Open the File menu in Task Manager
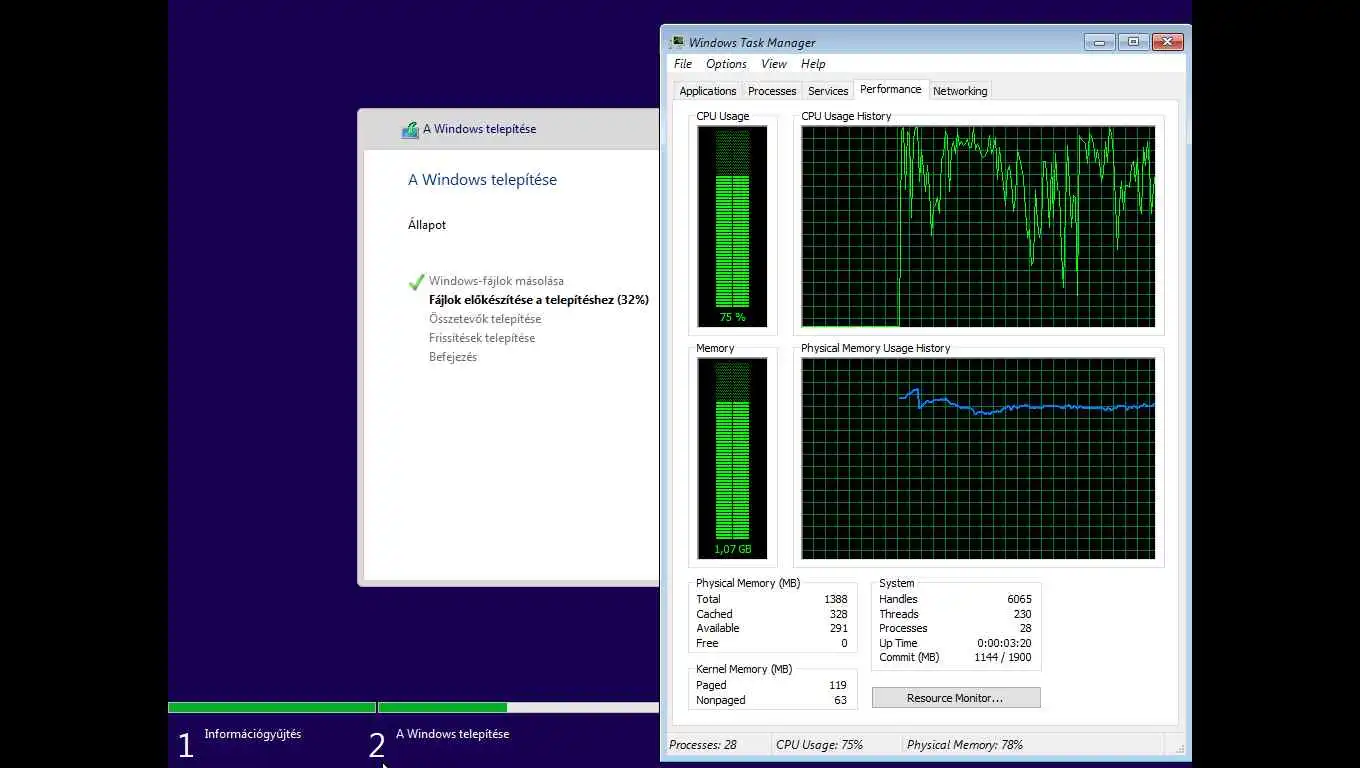The height and width of the screenshot is (768, 1360). point(683,64)
